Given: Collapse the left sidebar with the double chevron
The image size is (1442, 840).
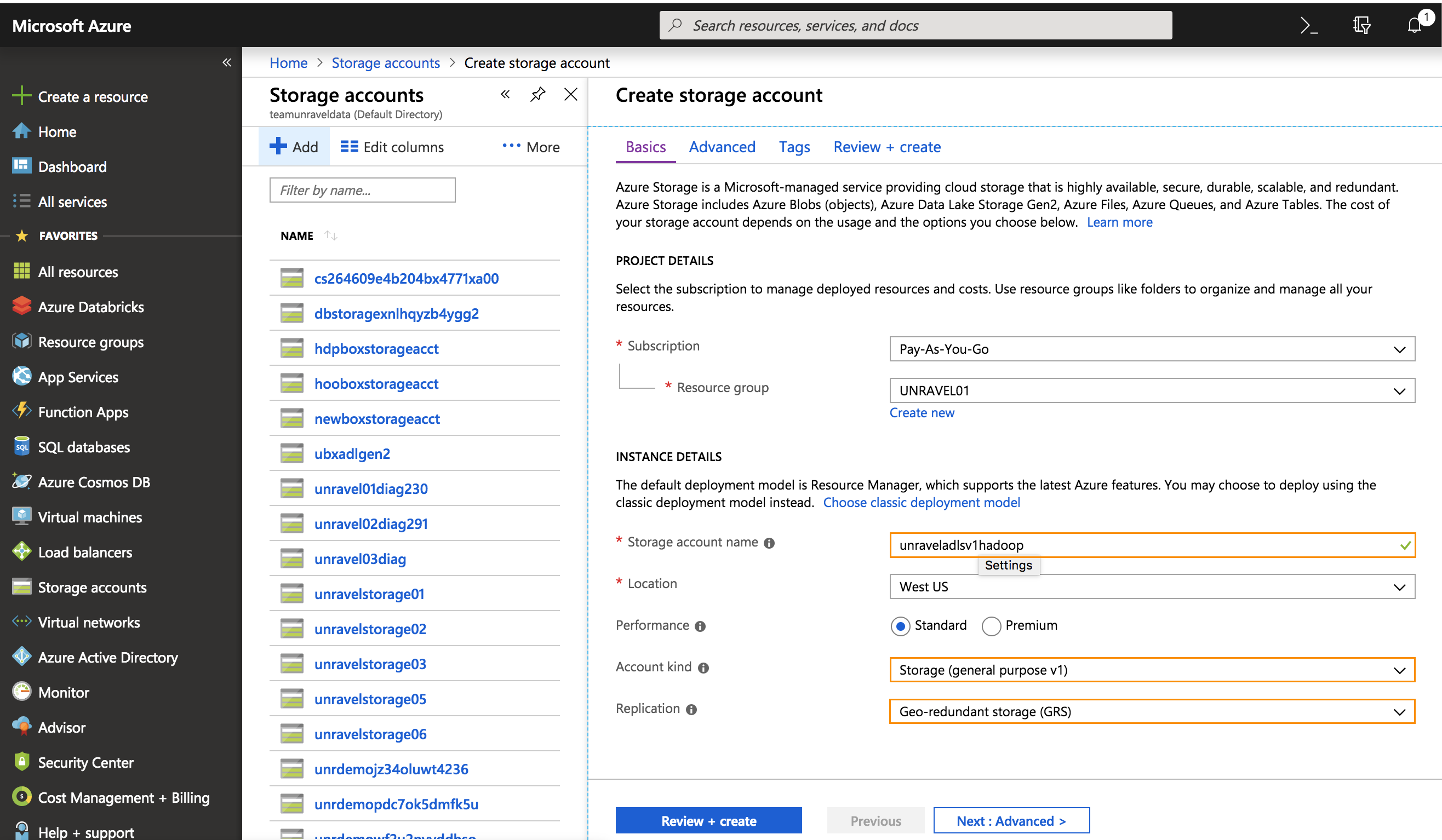Looking at the screenshot, I should [227, 62].
